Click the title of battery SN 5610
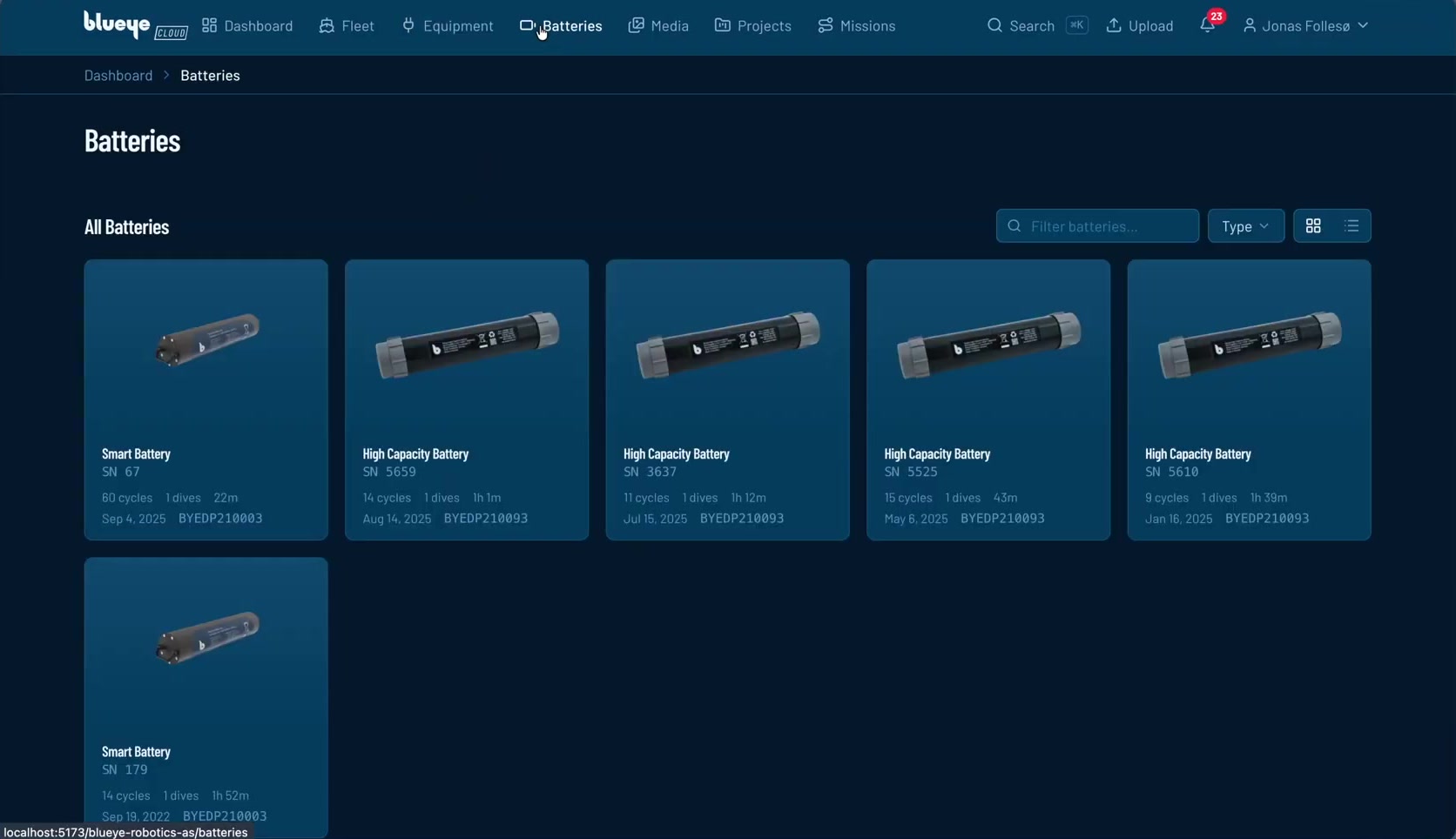 coord(1198,453)
